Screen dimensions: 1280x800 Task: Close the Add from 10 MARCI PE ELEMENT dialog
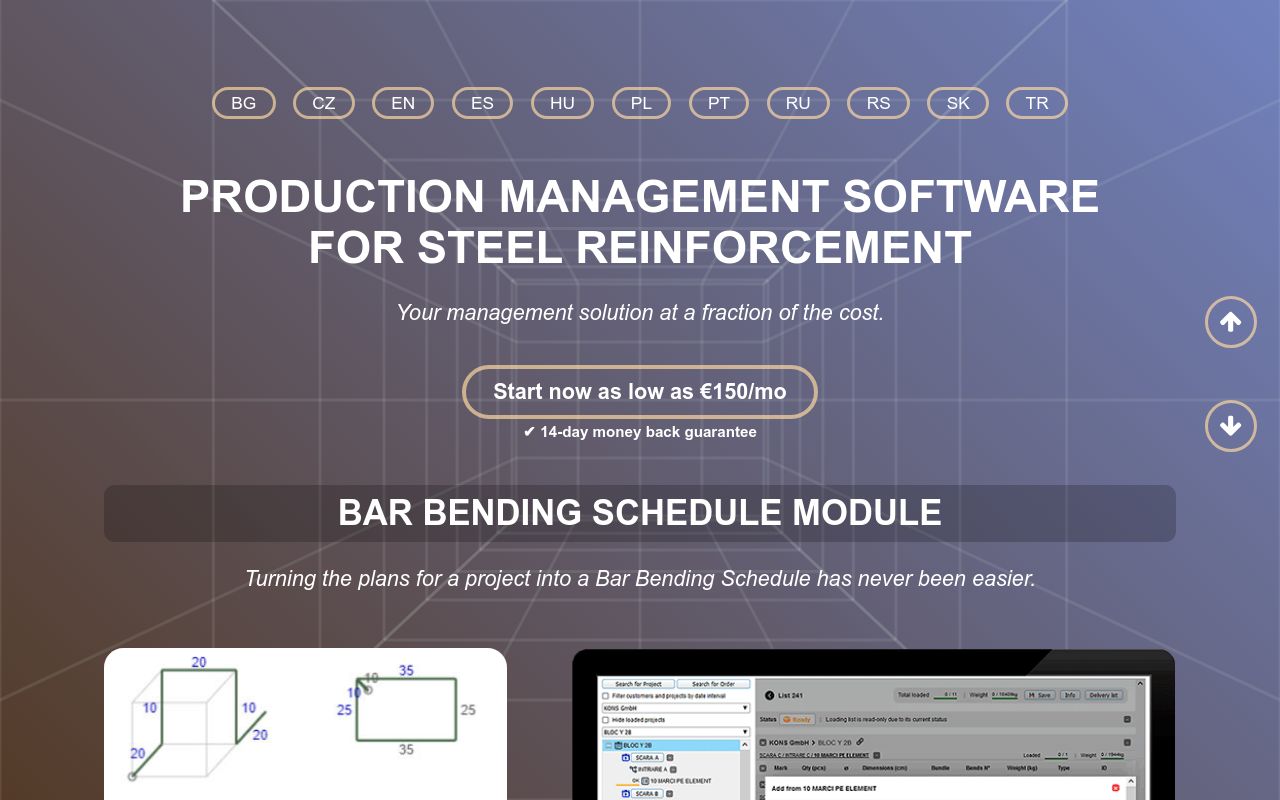click(x=1115, y=788)
